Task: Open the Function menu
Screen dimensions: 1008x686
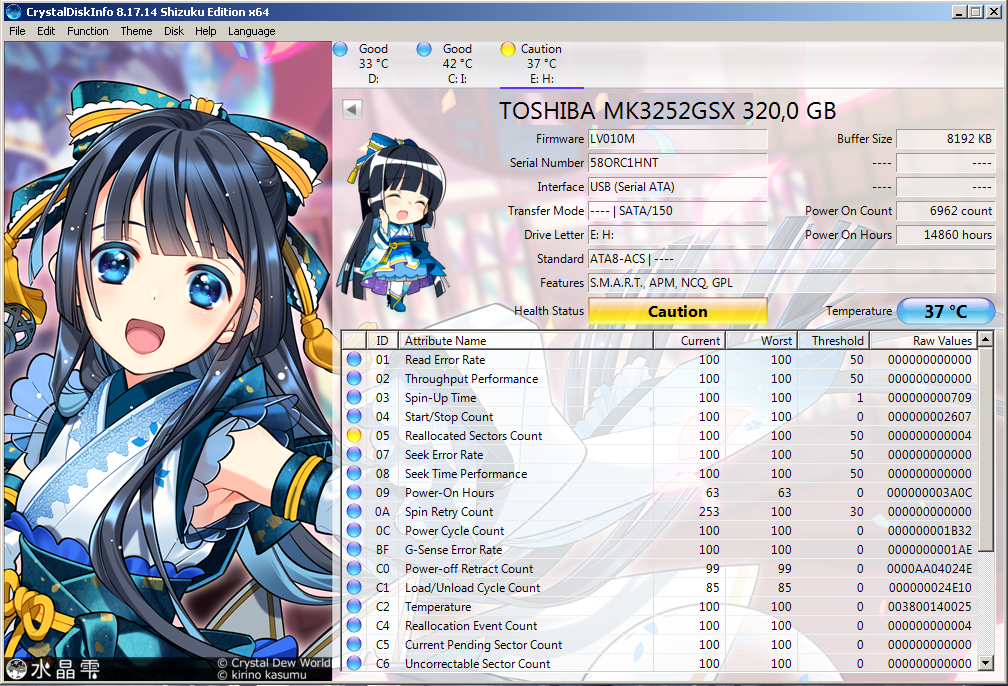Action: click(x=87, y=31)
